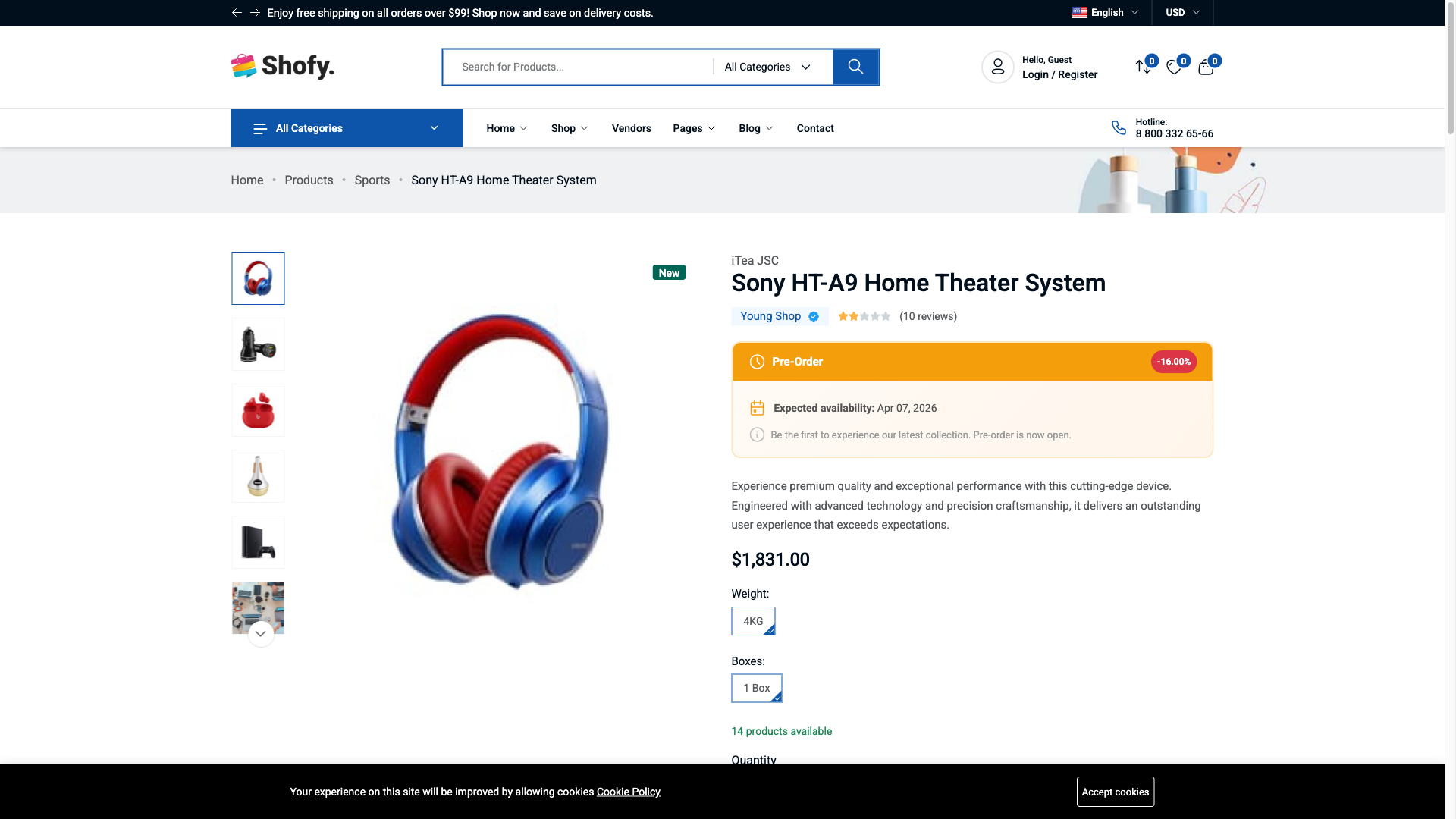Click the forward arrow in the announcement bar
This screenshot has height=819, width=1456.
[254, 12]
